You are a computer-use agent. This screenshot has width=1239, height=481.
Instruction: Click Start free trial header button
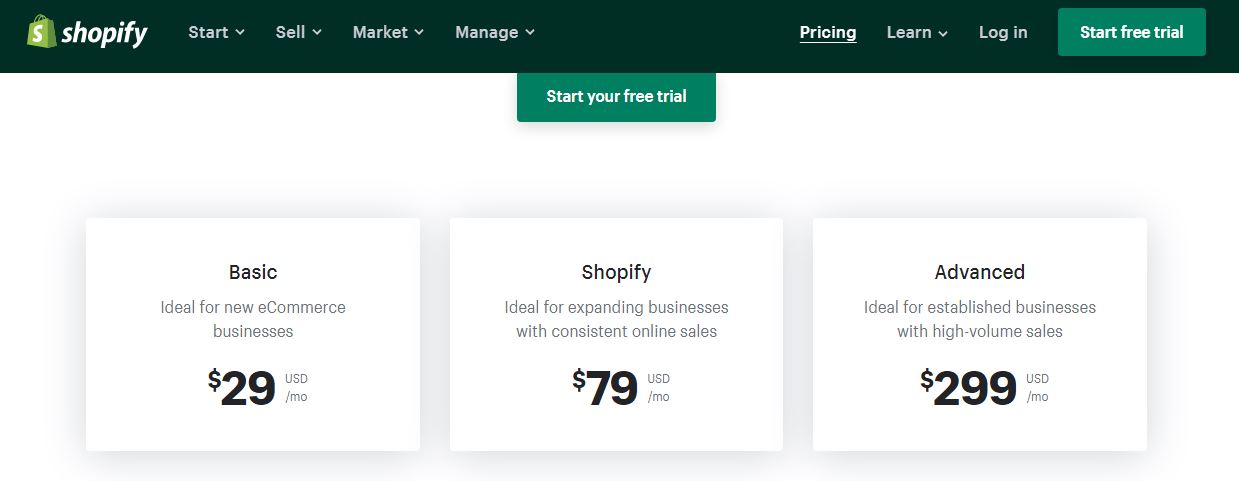[1132, 32]
